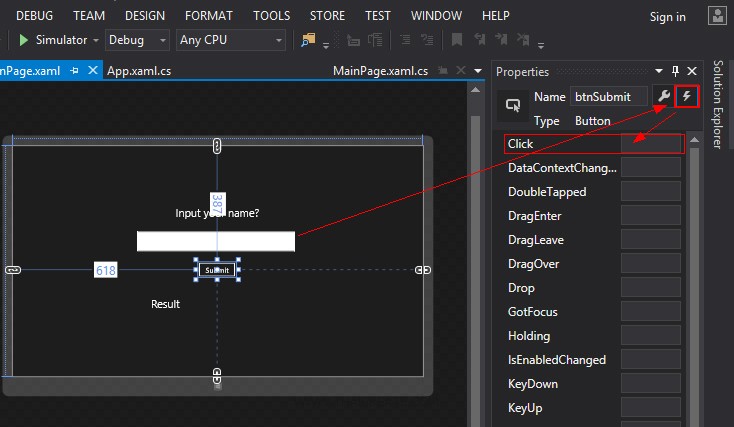Click the Click event handler field

point(651,144)
